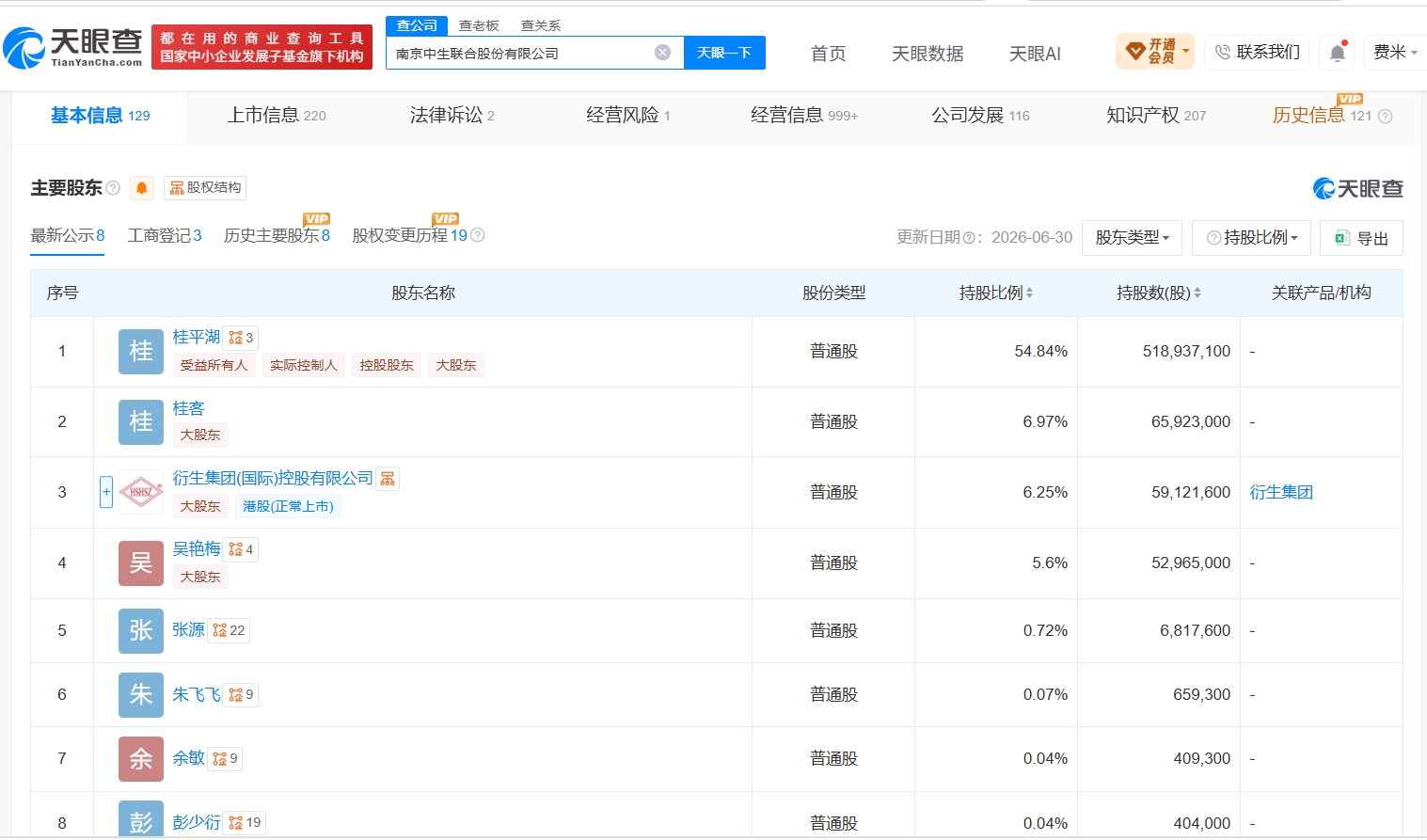The height and width of the screenshot is (840, 1427).
Task: Open the 费米 user account dropdown
Action: (x=1395, y=53)
